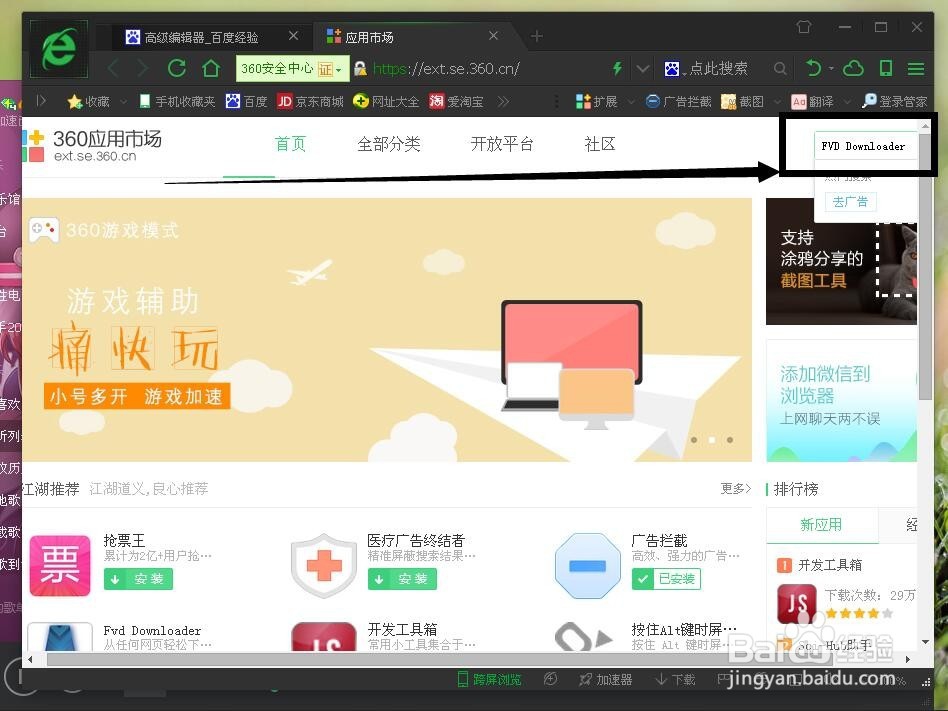
Task: Click the 医疗广告终结者 shield icon
Action: (324, 565)
